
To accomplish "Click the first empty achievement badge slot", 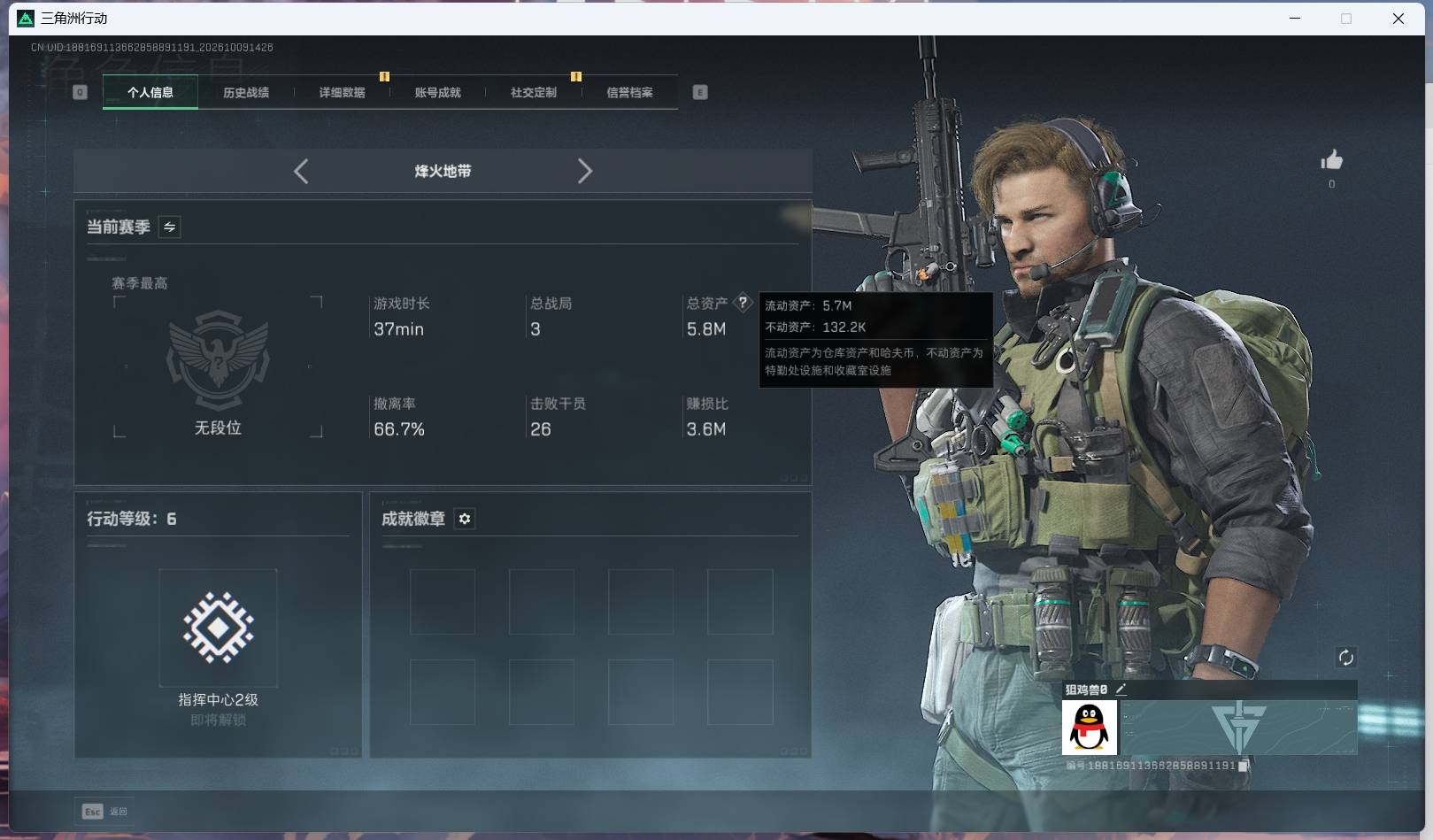I will point(443,602).
